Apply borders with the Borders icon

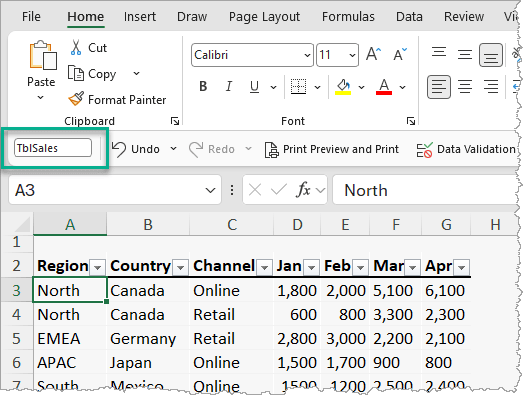298,87
